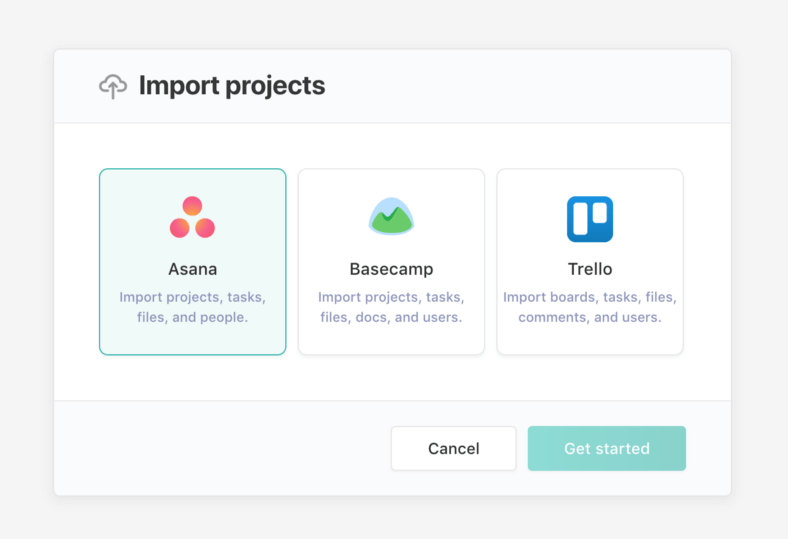Viewport: 788px width, 539px height.
Task: Click 'files, docs, and users' description text
Action: click(391, 317)
